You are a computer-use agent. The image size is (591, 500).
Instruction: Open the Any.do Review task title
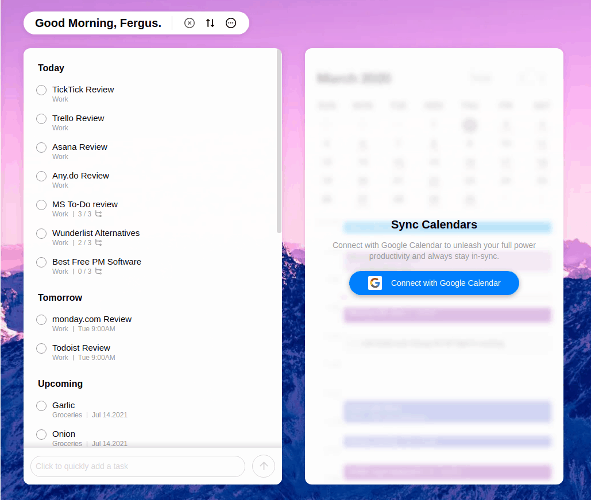(x=81, y=176)
